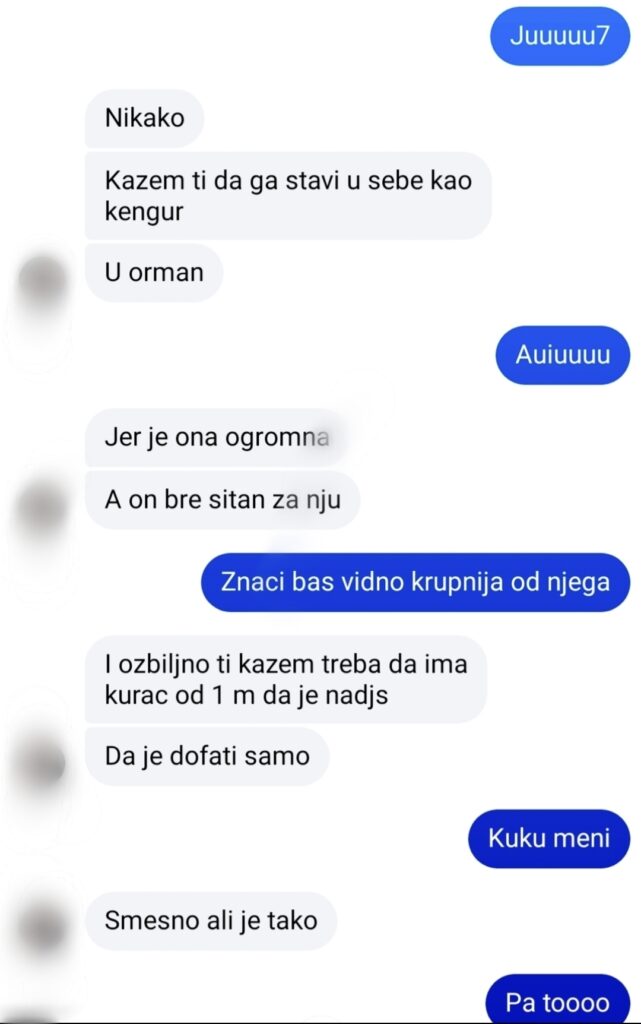641x1024 pixels.
Task: Click the partially visible avatar at the bottom left
Action: coord(33,1018)
